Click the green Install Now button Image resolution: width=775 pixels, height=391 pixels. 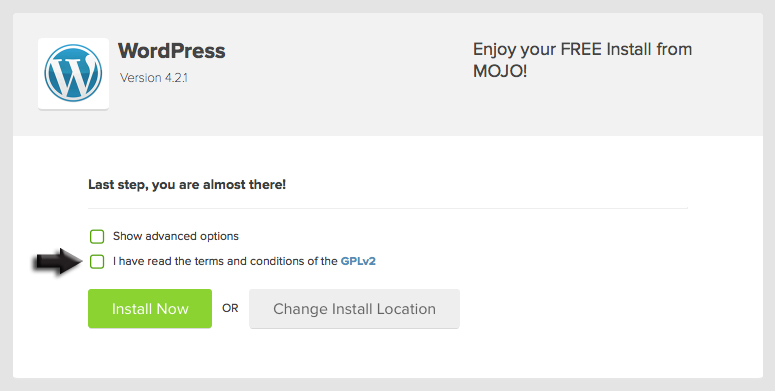pyautogui.click(x=150, y=308)
